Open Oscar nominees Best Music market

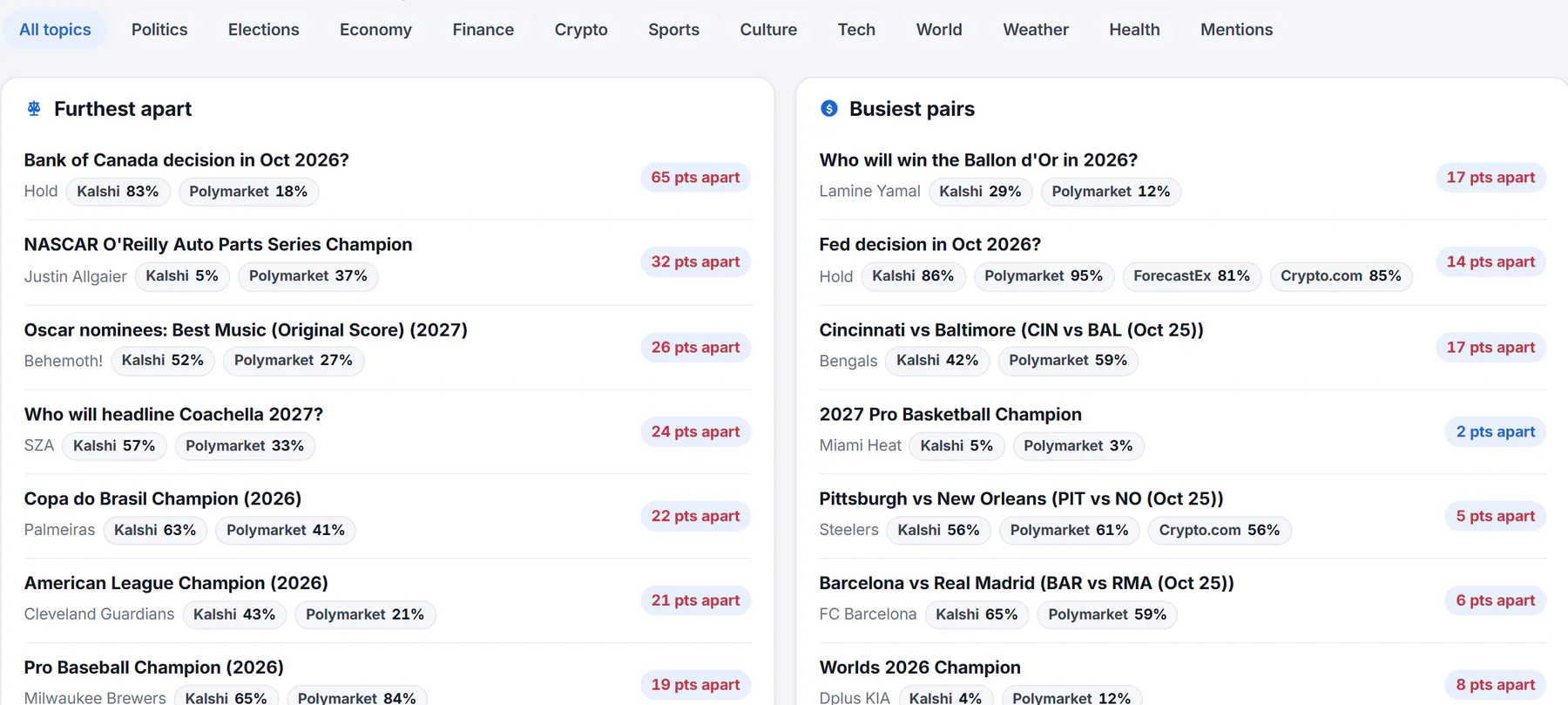246,330
